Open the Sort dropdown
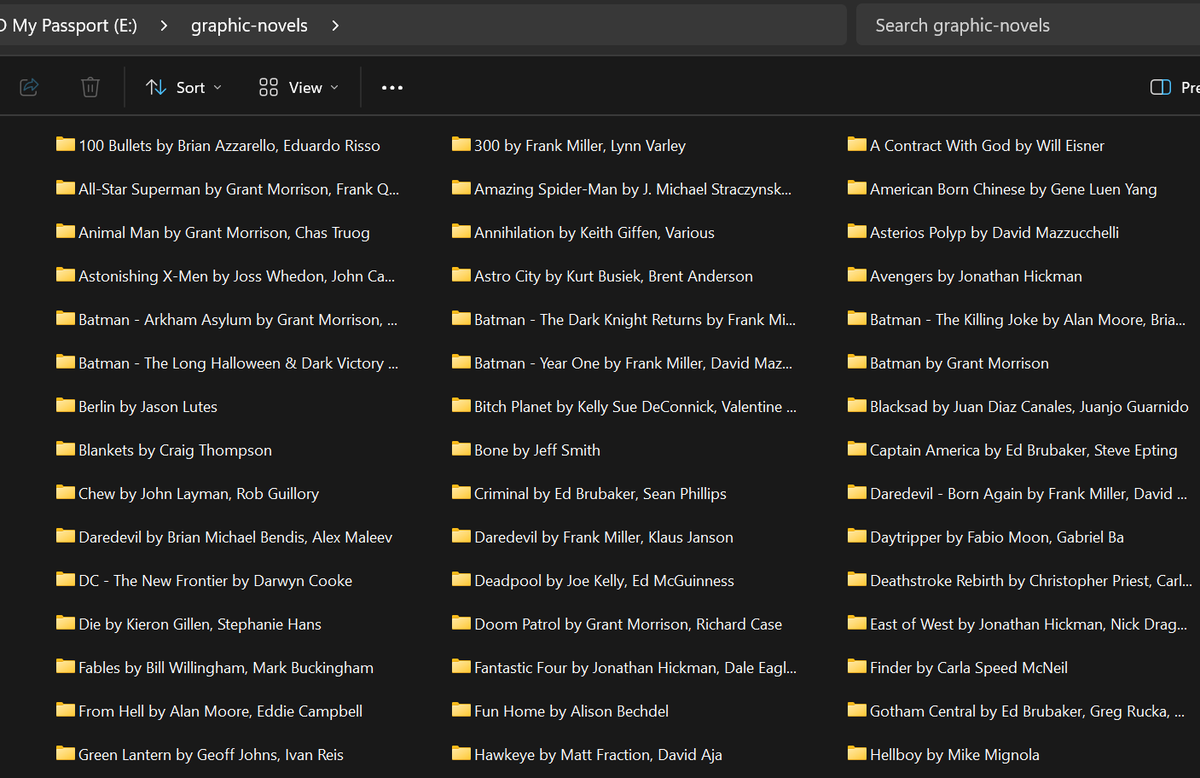Image resolution: width=1200 pixels, height=778 pixels. pyautogui.click(x=184, y=88)
